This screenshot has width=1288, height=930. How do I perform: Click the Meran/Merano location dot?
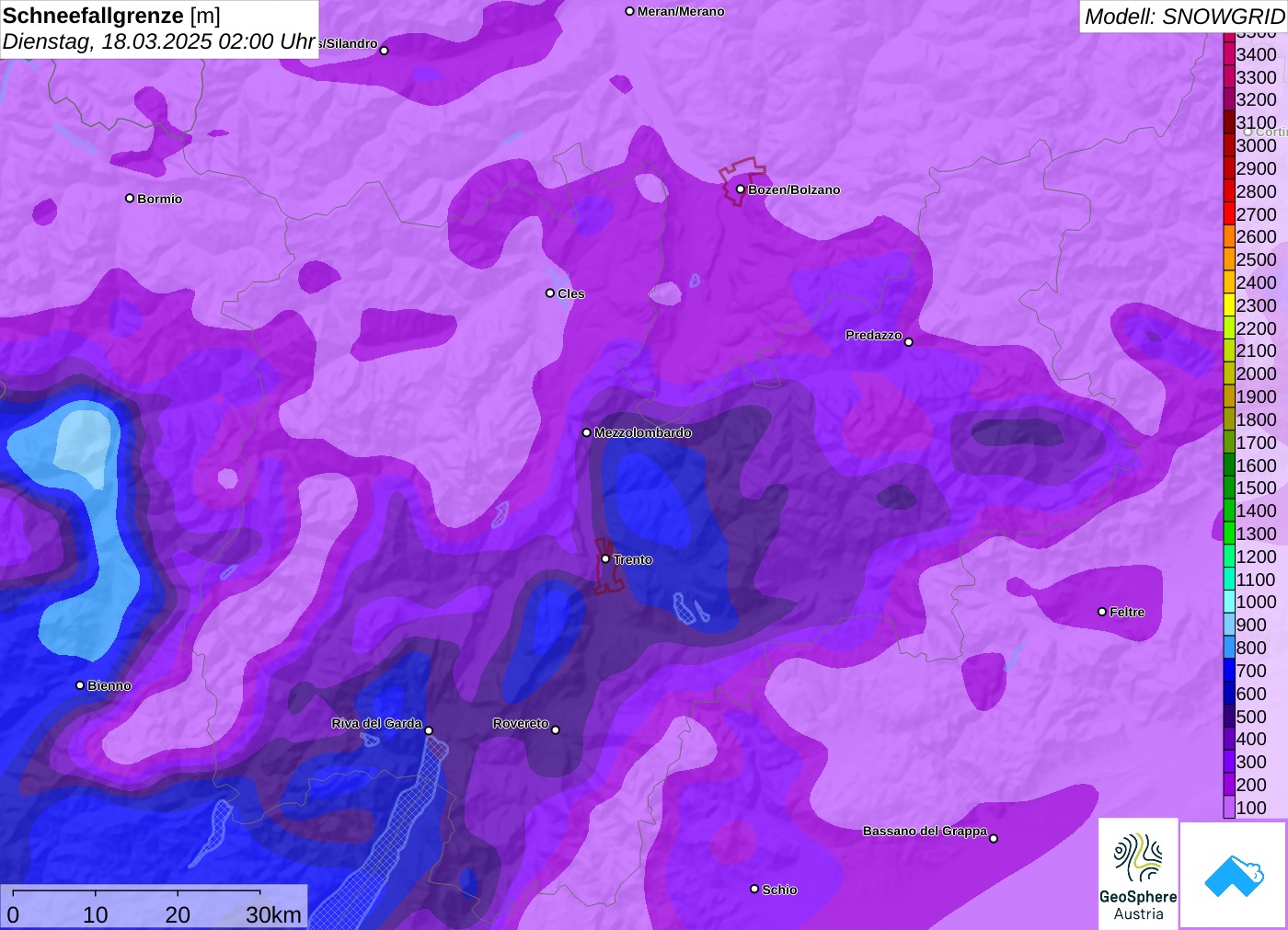tap(630, 11)
